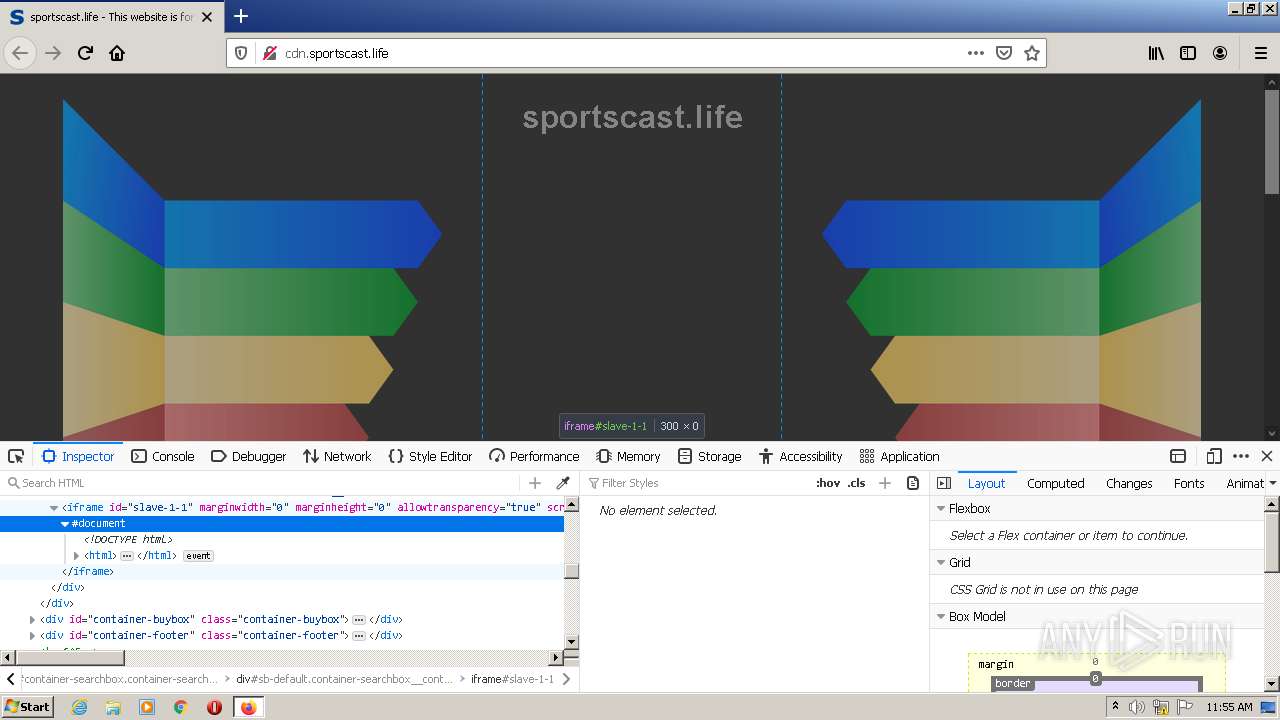Viewport: 1280px width, 720px height.
Task: Toggle the :hov pseudo-class panel
Action: 828,483
